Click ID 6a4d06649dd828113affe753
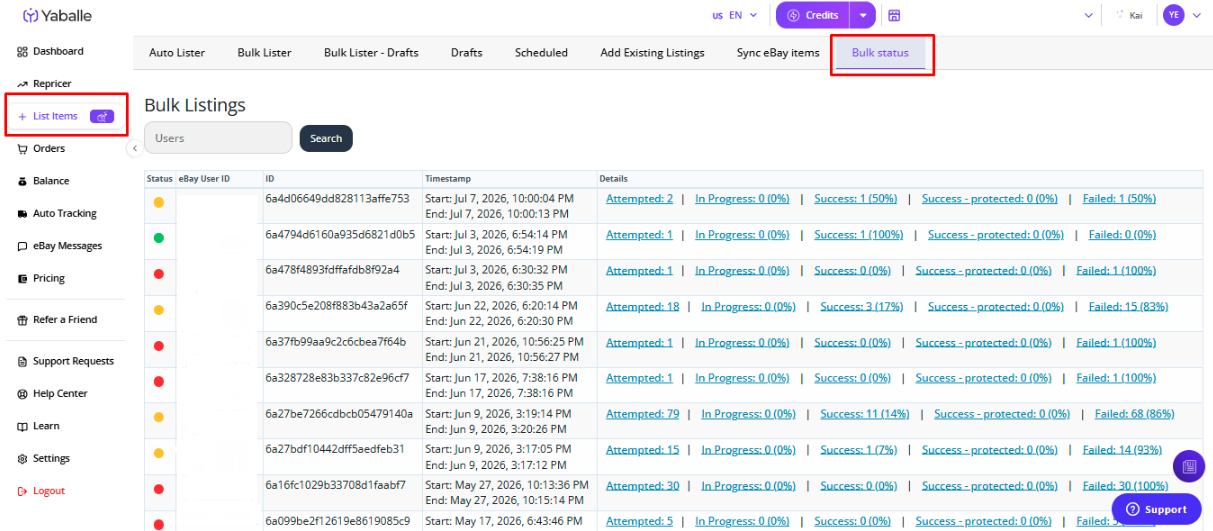This screenshot has height=531, width=1213. coord(337,199)
